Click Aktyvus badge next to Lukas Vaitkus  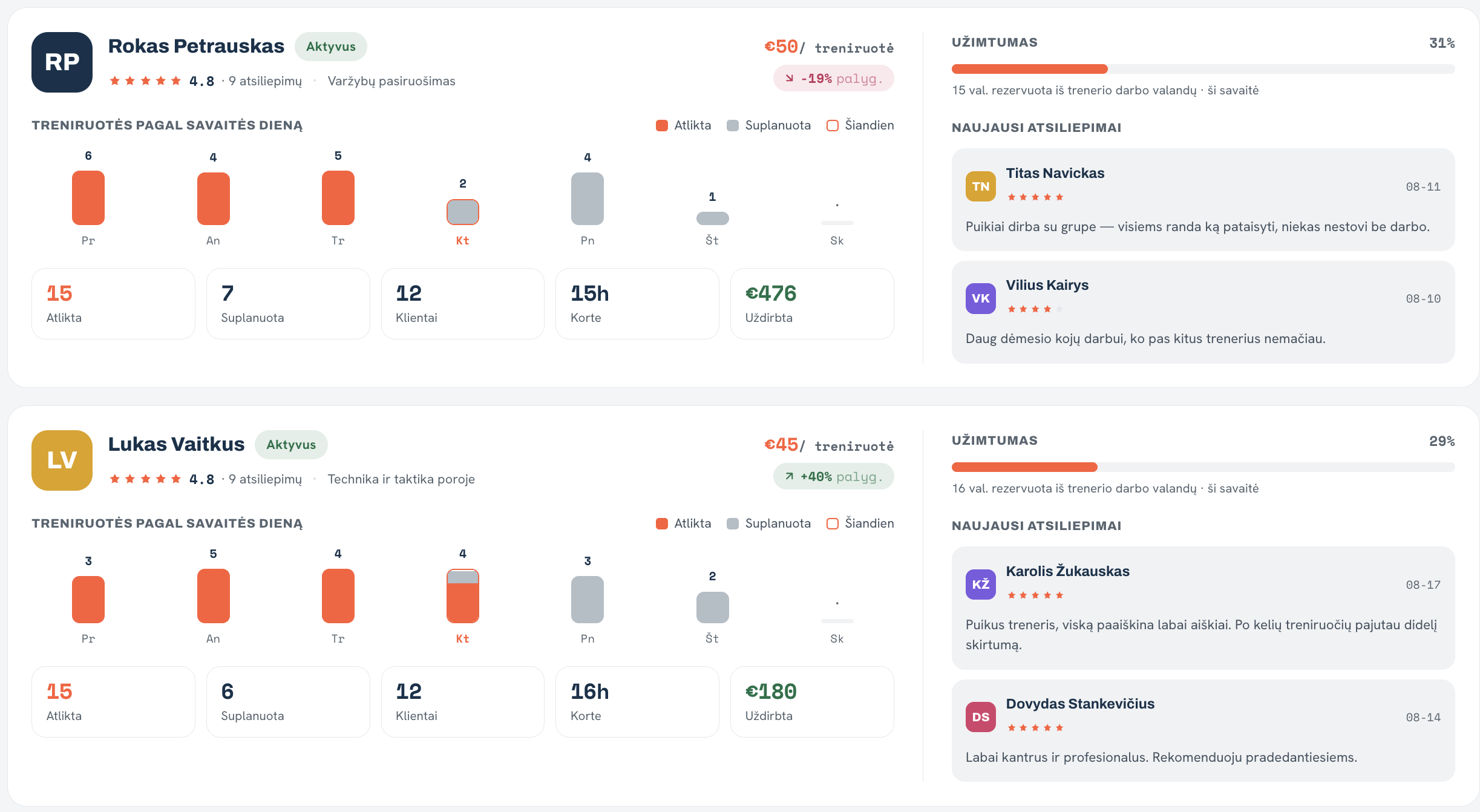click(x=291, y=445)
